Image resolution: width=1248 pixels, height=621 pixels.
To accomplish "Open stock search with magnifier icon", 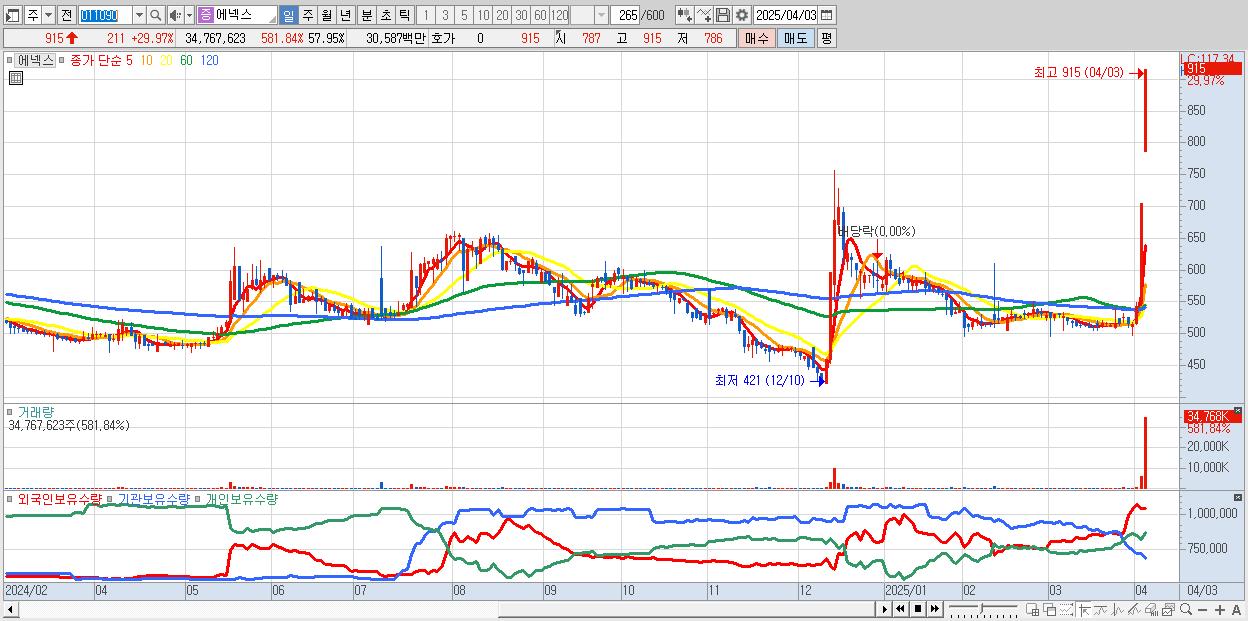I will (x=155, y=15).
